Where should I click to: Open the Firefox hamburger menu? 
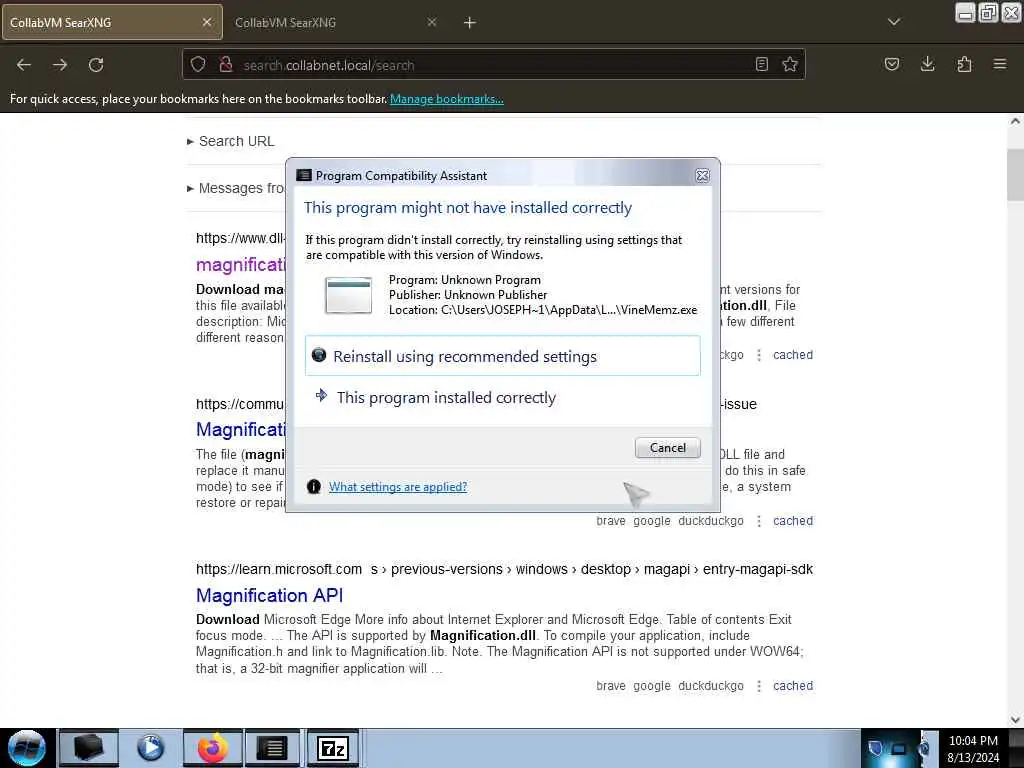click(x=1000, y=64)
